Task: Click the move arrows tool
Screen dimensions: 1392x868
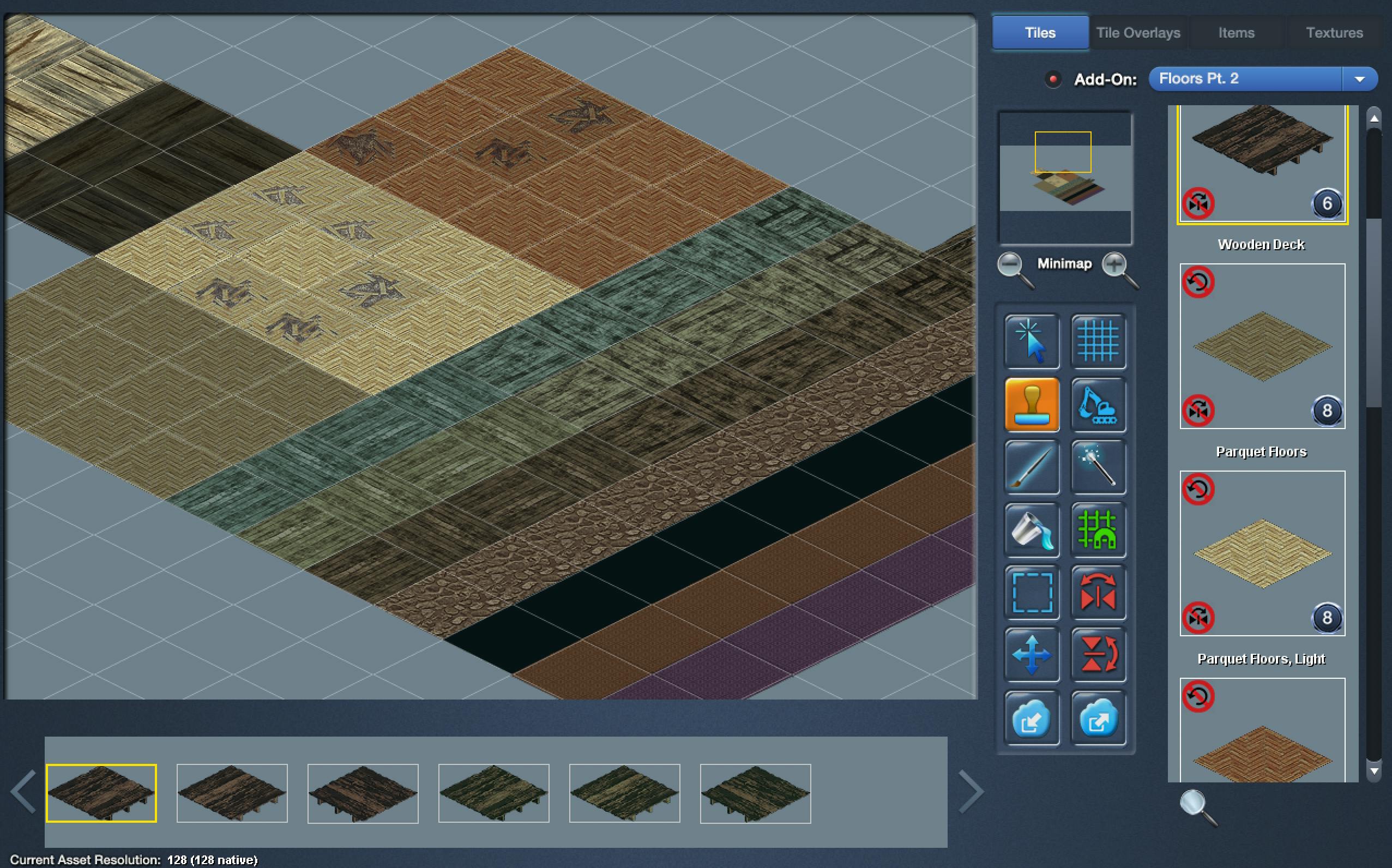Action: [1032, 655]
